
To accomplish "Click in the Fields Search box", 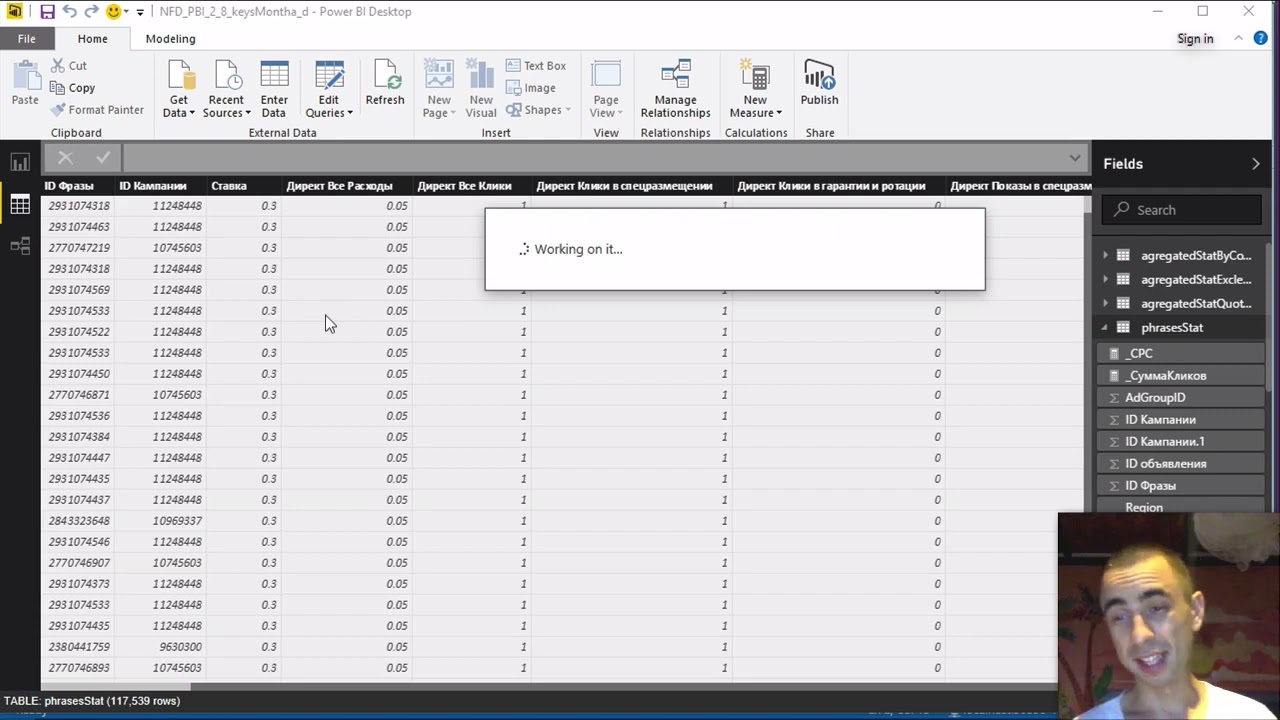I will 1182,210.
